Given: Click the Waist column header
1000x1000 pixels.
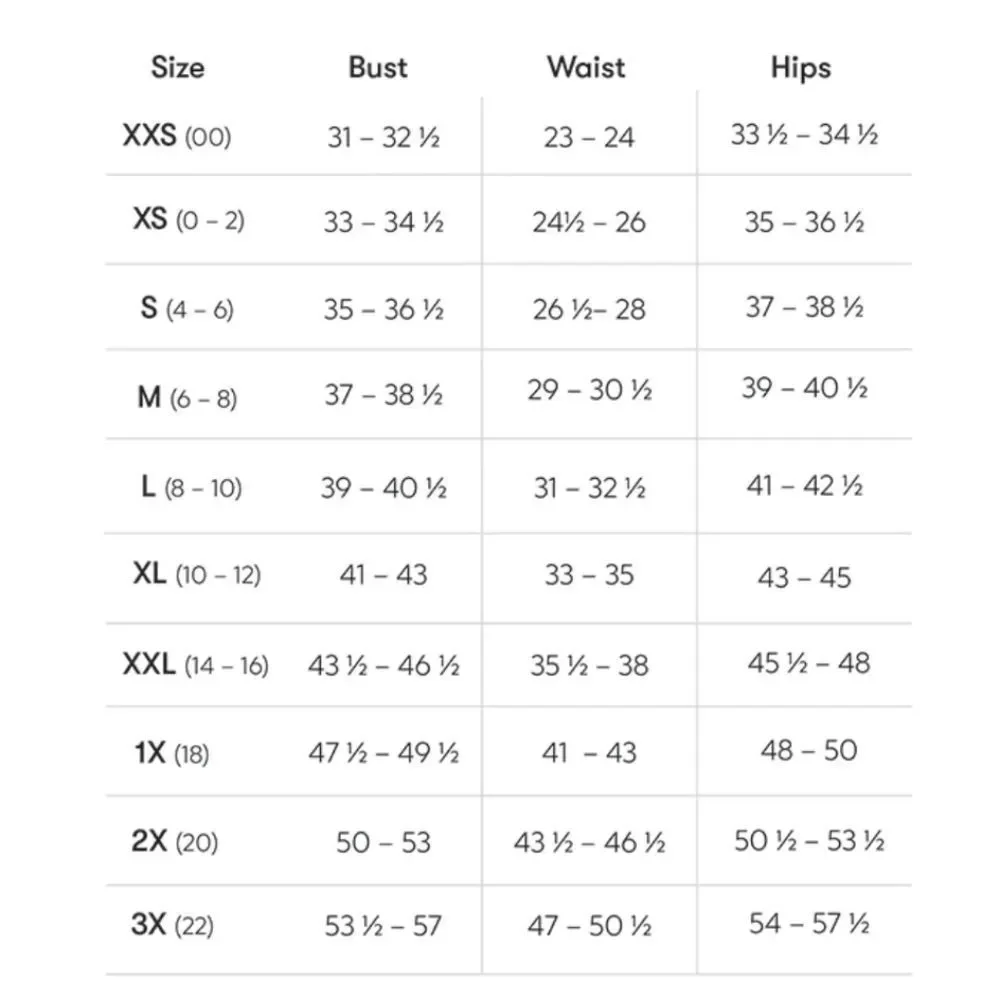Looking at the screenshot, I should (x=586, y=67).
